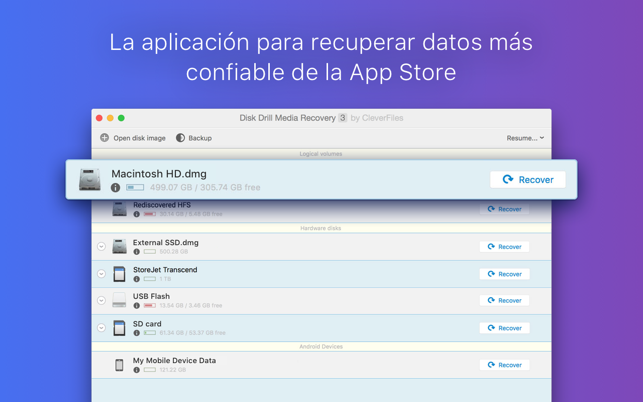Recover the SD card disk
643x402 pixels.
[x=504, y=328]
